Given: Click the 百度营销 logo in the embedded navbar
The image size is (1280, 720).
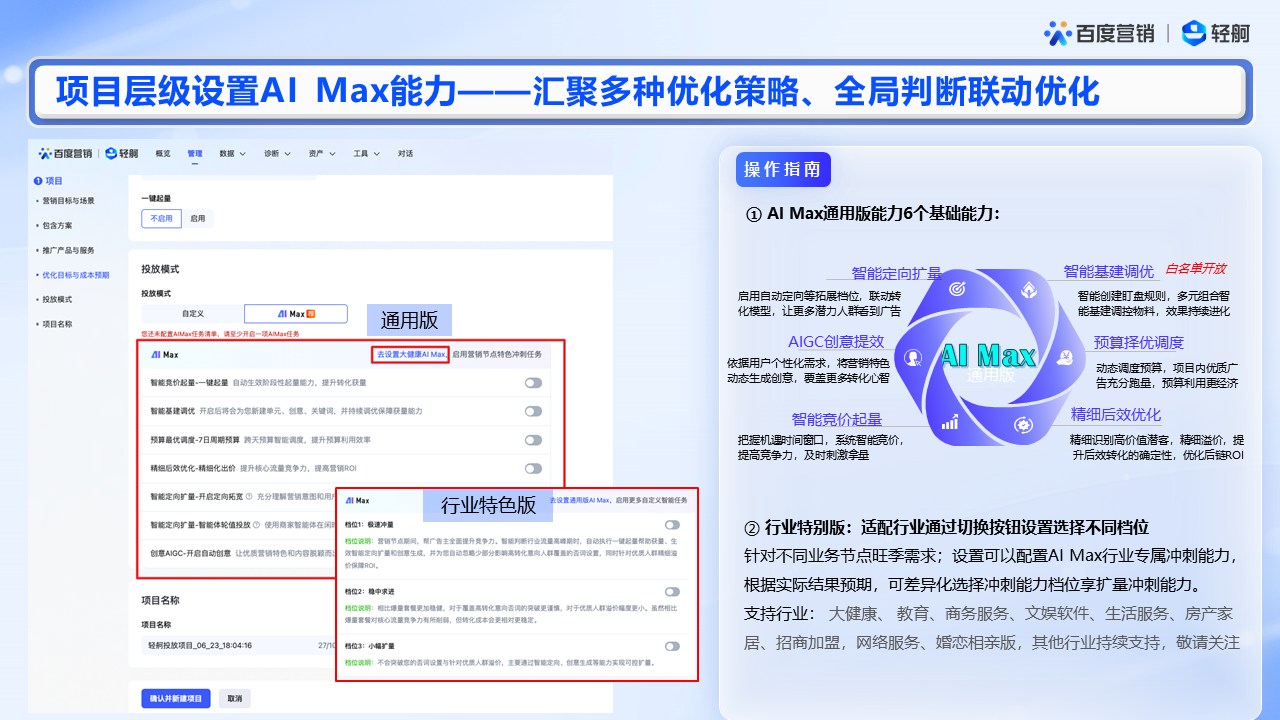Looking at the screenshot, I should click(x=65, y=153).
